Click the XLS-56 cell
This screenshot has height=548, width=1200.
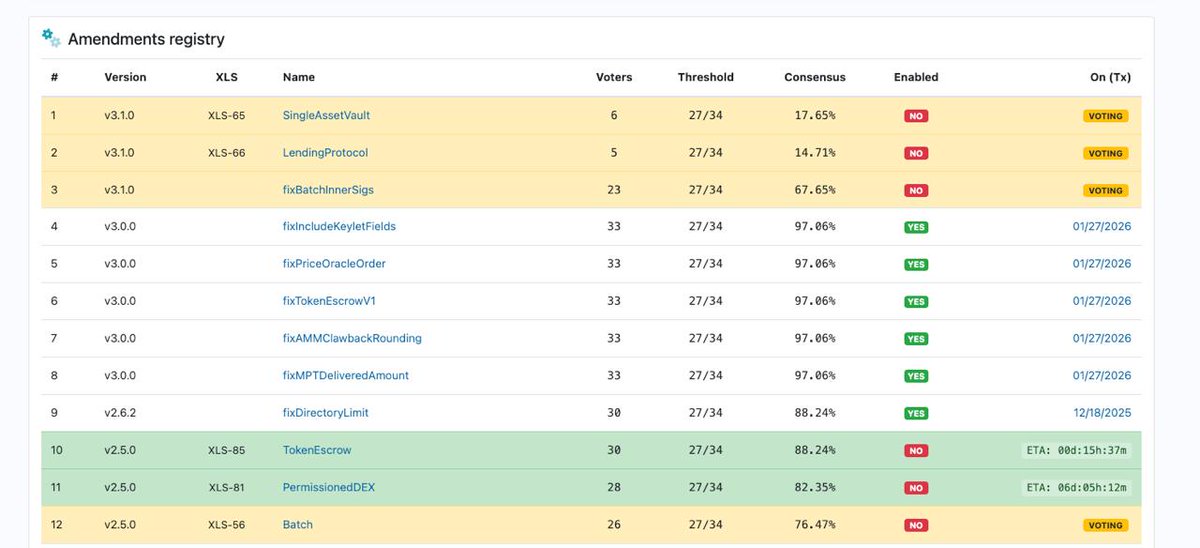tap(227, 524)
